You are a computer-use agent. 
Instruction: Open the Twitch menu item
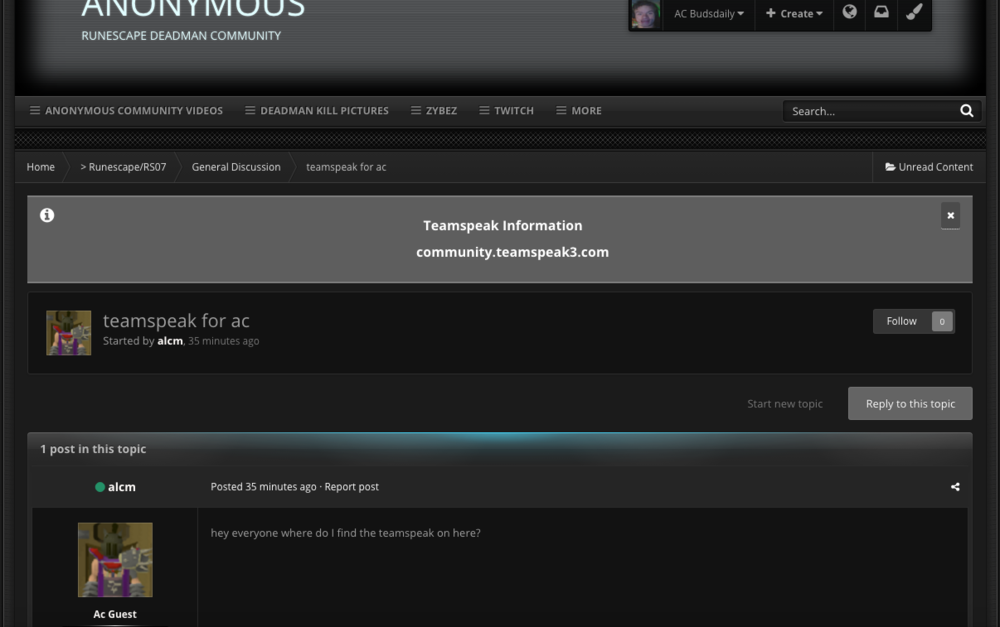pyautogui.click(x=506, y=111)
